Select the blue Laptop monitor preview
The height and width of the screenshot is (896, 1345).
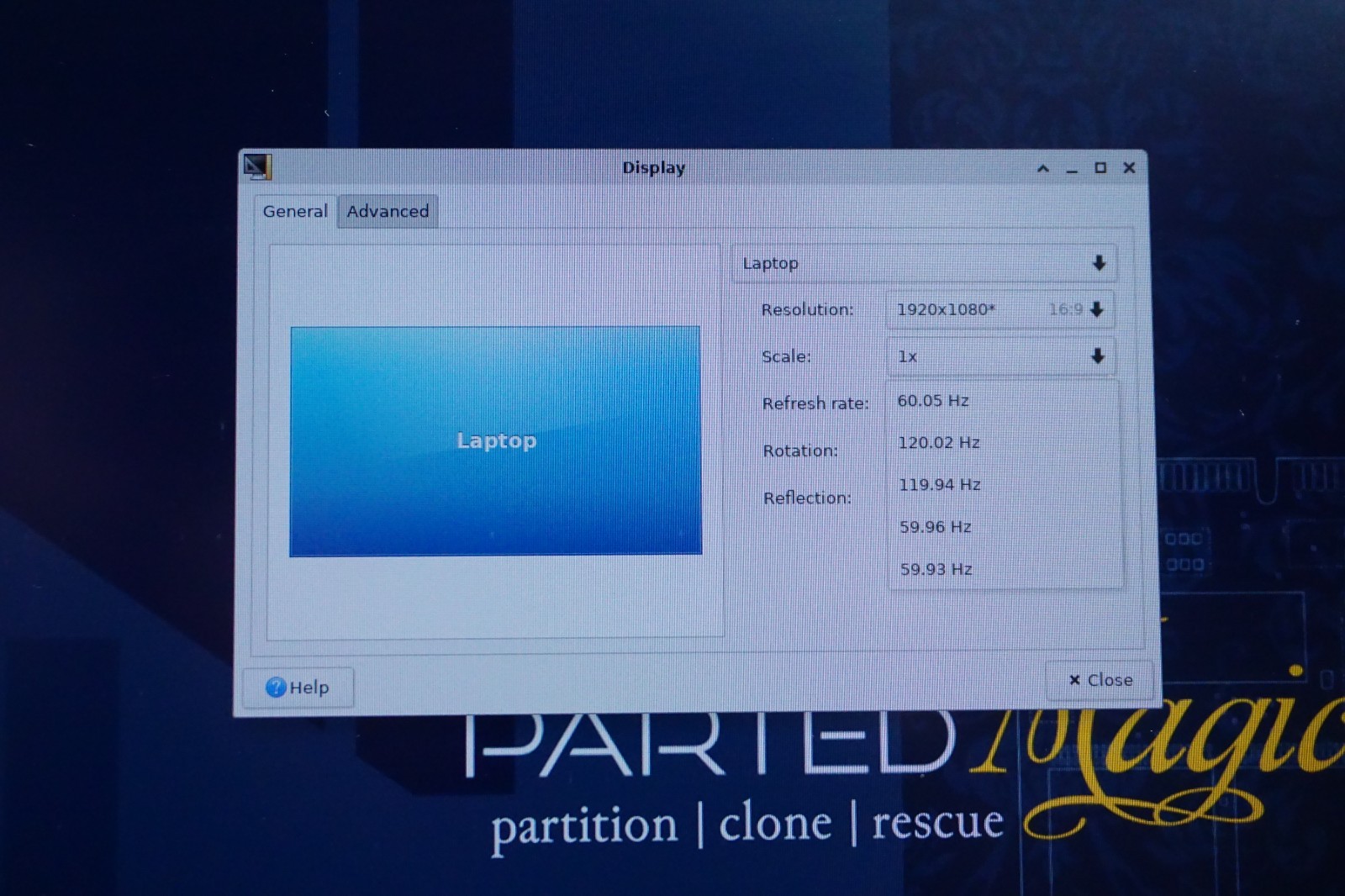click(495, 441)
